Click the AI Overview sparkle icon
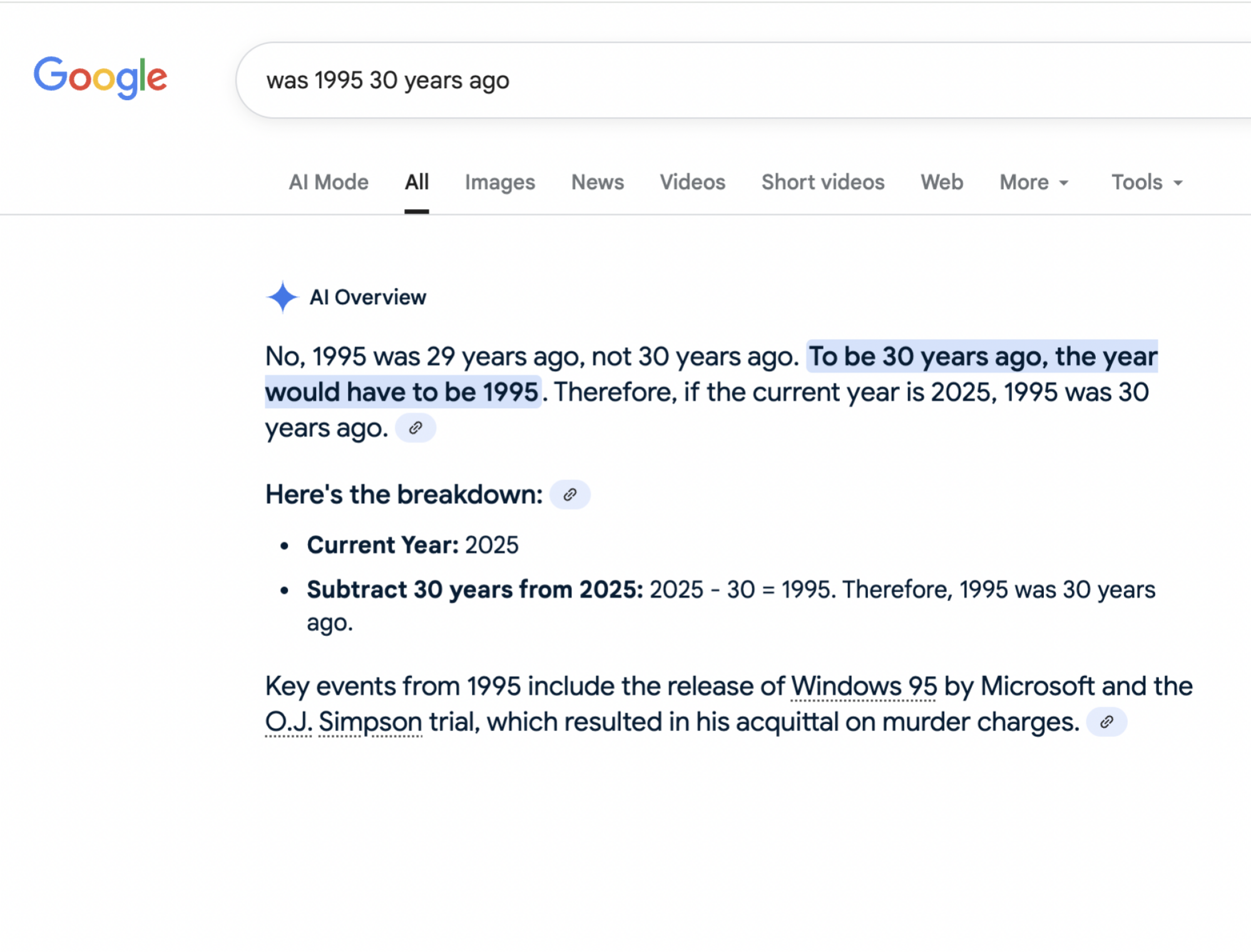1251x952 pixels. tap(283, 297)
